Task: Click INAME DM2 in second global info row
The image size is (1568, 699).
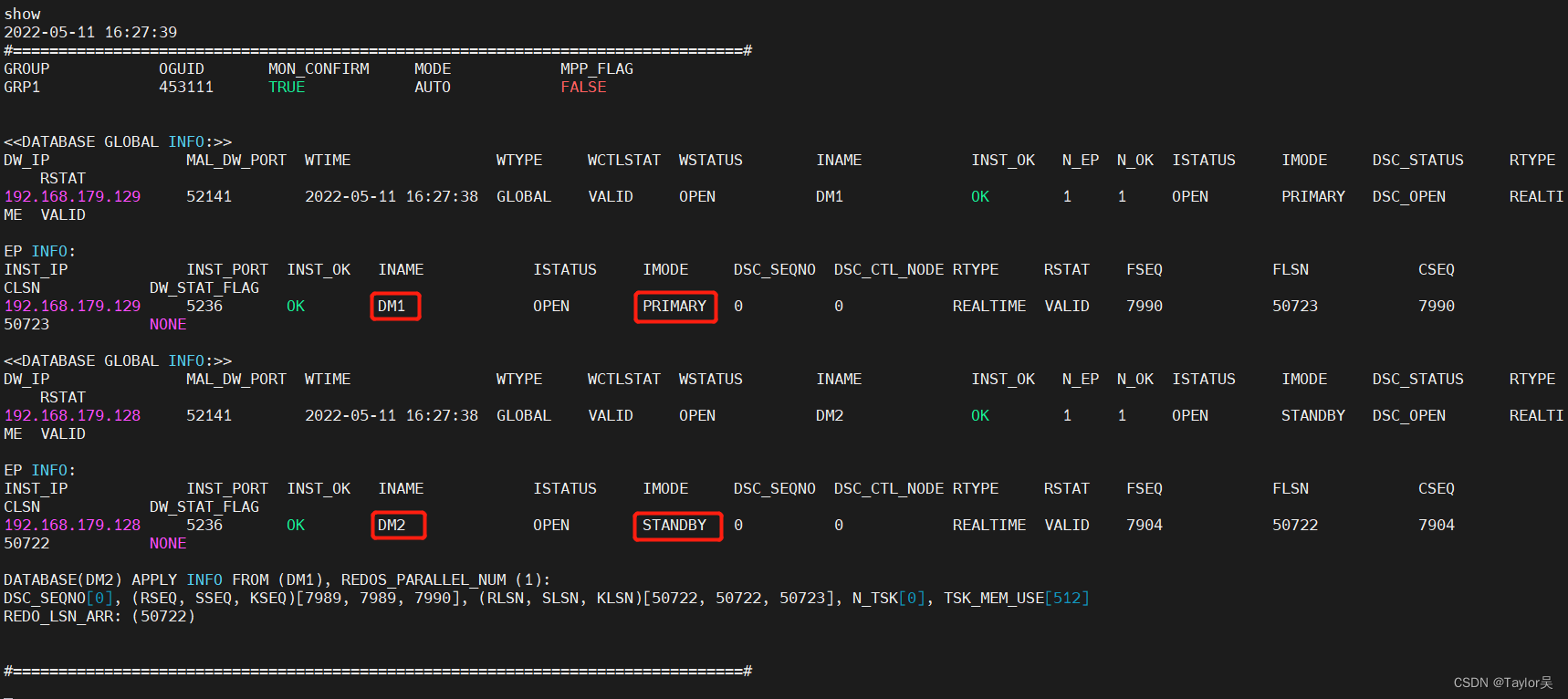Action: pos(830,416)
